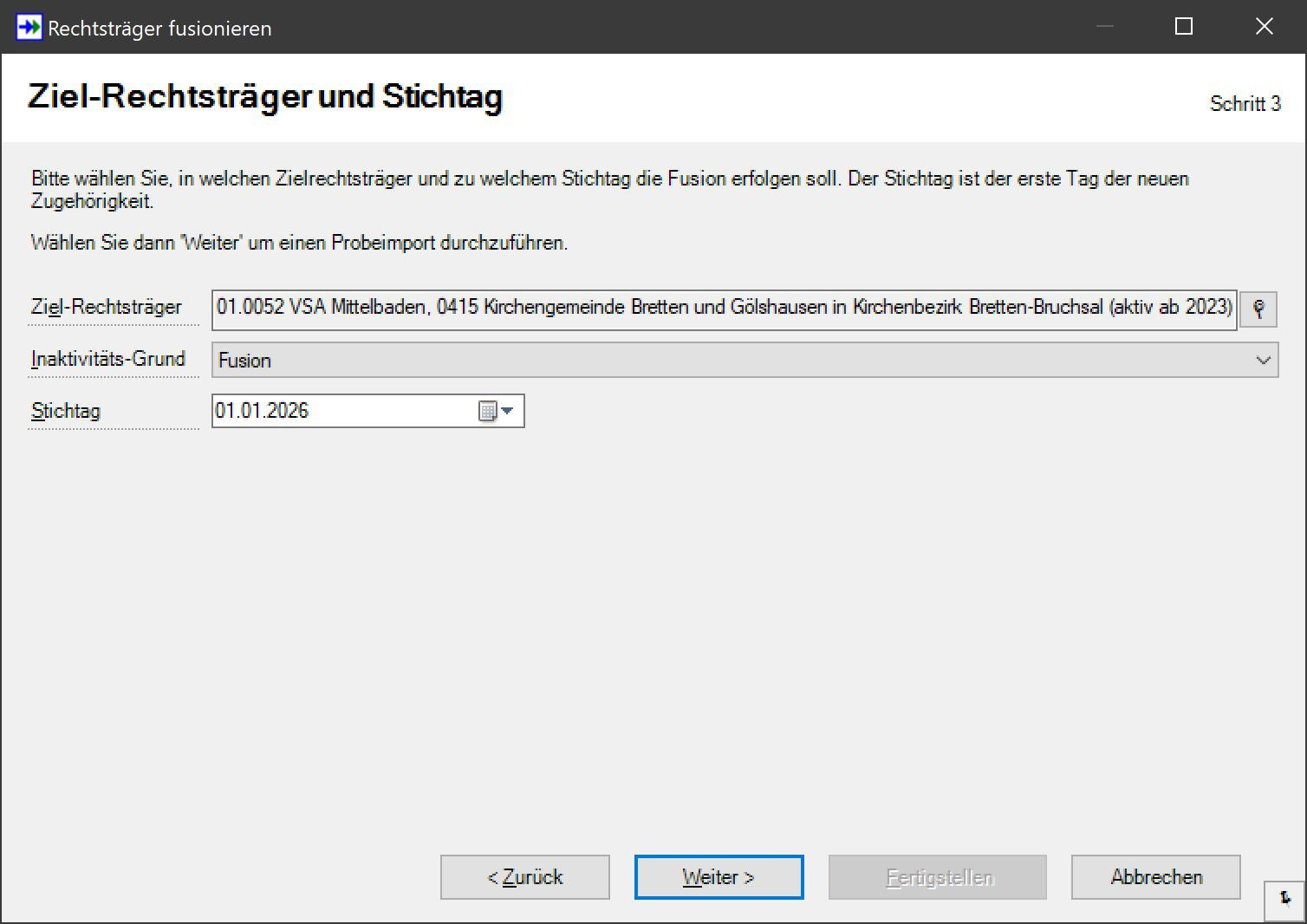Image resolution: width=1307 pixels, height=924 pixels.
Task: Open the Stichtag calendar picker icon
Action: point(496,411)
